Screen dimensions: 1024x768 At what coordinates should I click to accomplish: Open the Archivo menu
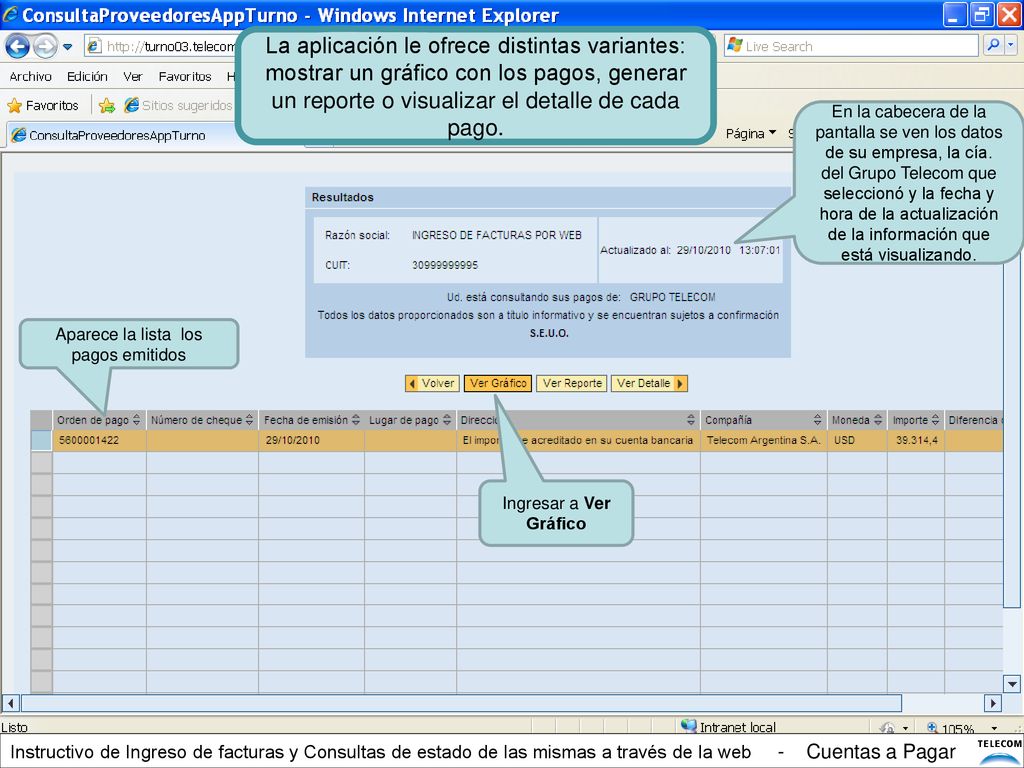(30, 76)
